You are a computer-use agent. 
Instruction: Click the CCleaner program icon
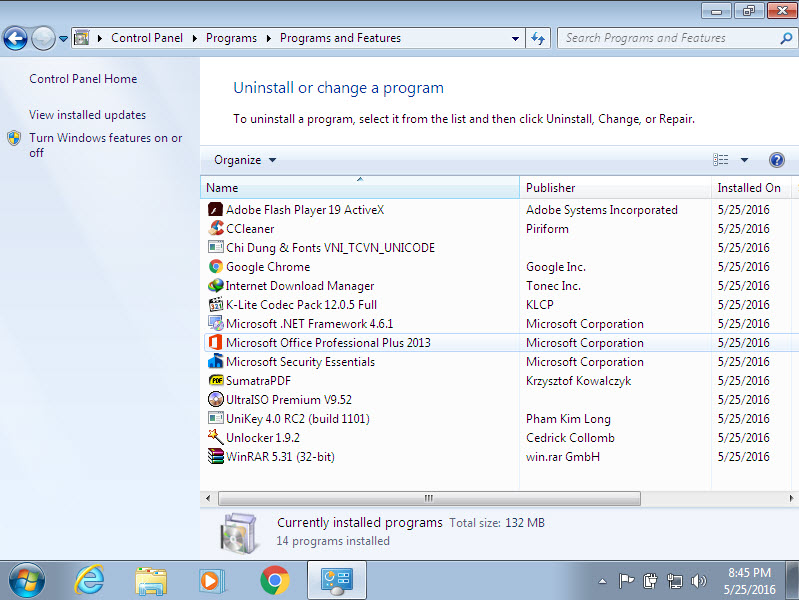coord(216,228)
